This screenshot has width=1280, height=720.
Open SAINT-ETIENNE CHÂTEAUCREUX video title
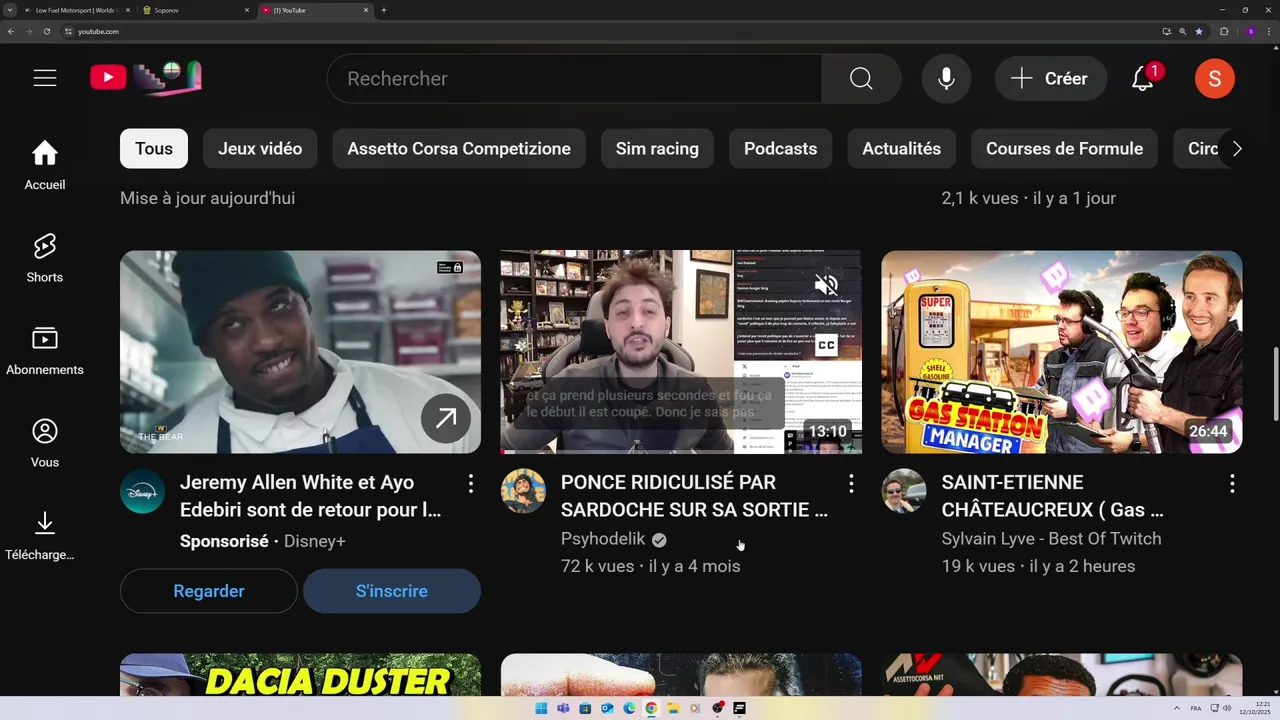point(1052,496)
